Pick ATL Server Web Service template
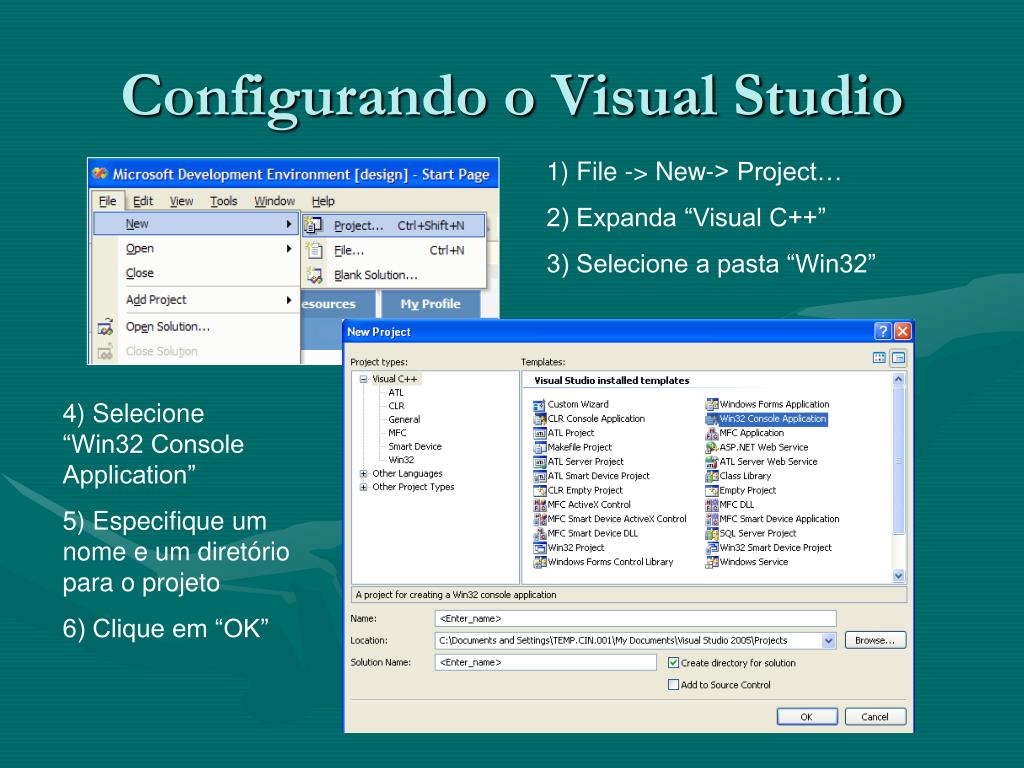The image size is (1024, 768). [761, 462]
